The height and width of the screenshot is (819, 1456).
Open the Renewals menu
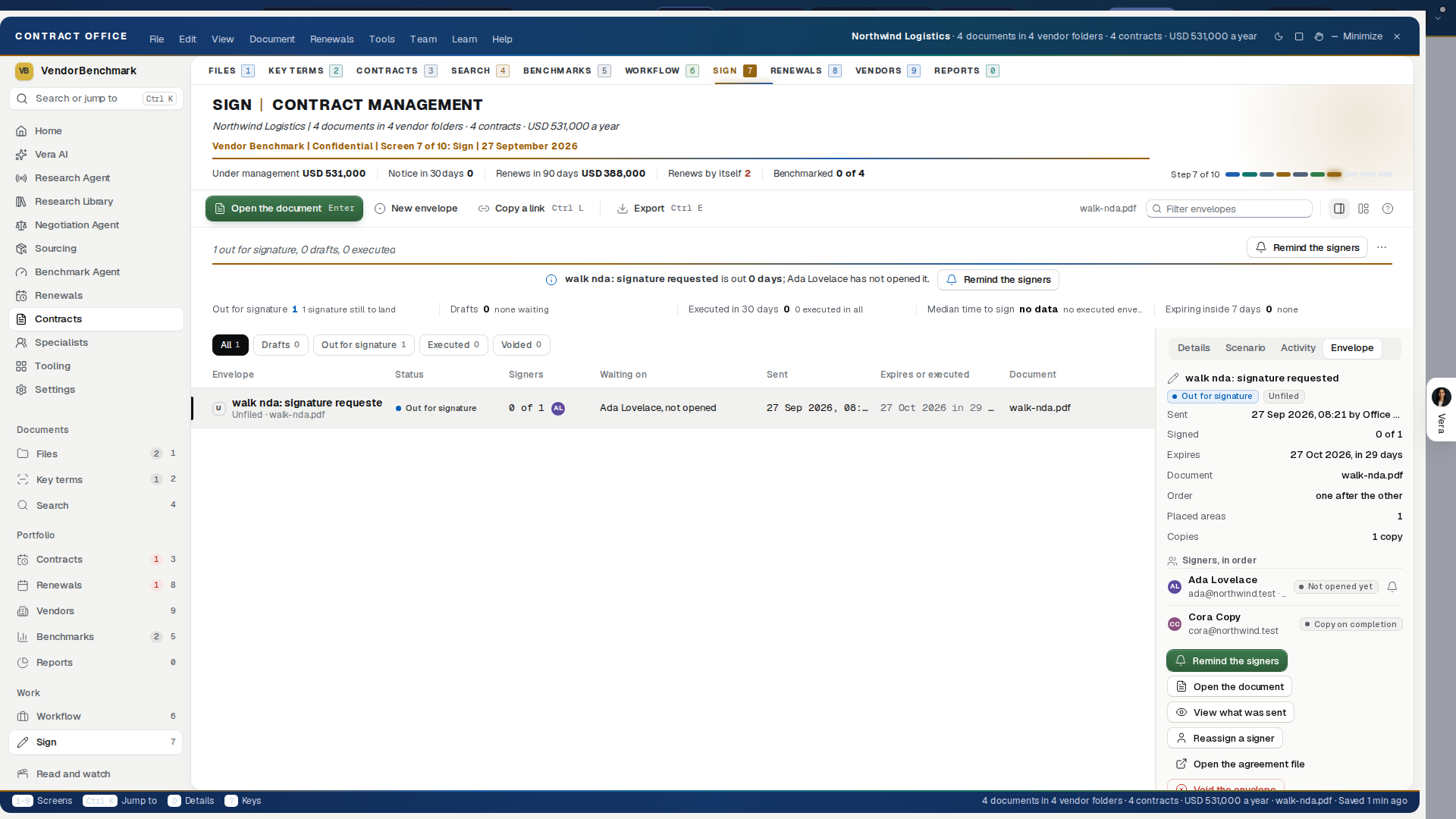[x=331, y=39]
